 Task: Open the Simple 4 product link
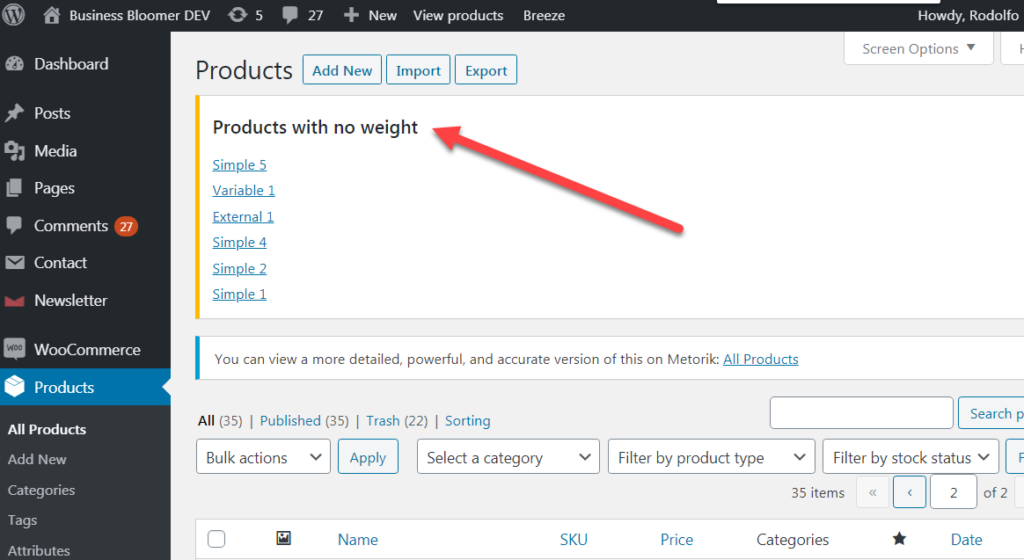(x=240, y=243)
